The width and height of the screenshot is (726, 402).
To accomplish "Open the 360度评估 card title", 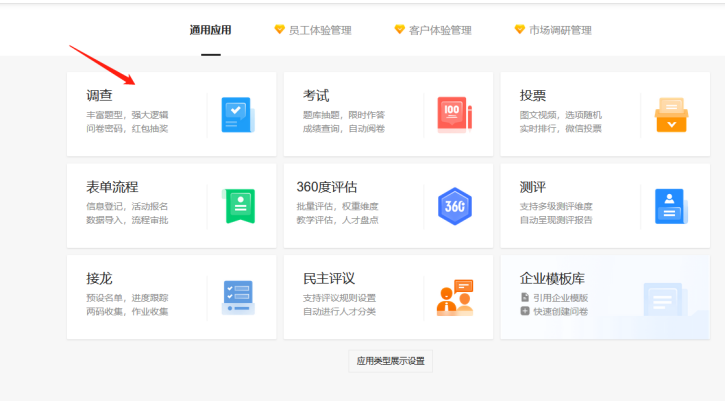I will coord(327,187).
